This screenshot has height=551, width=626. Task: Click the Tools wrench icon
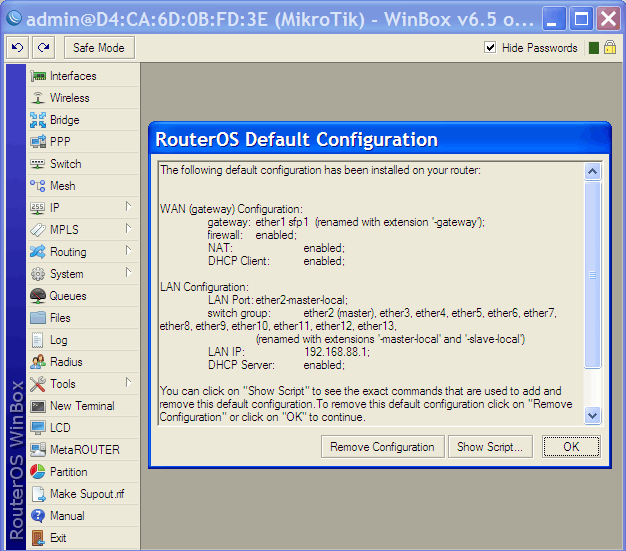click(x=38, y=384)
